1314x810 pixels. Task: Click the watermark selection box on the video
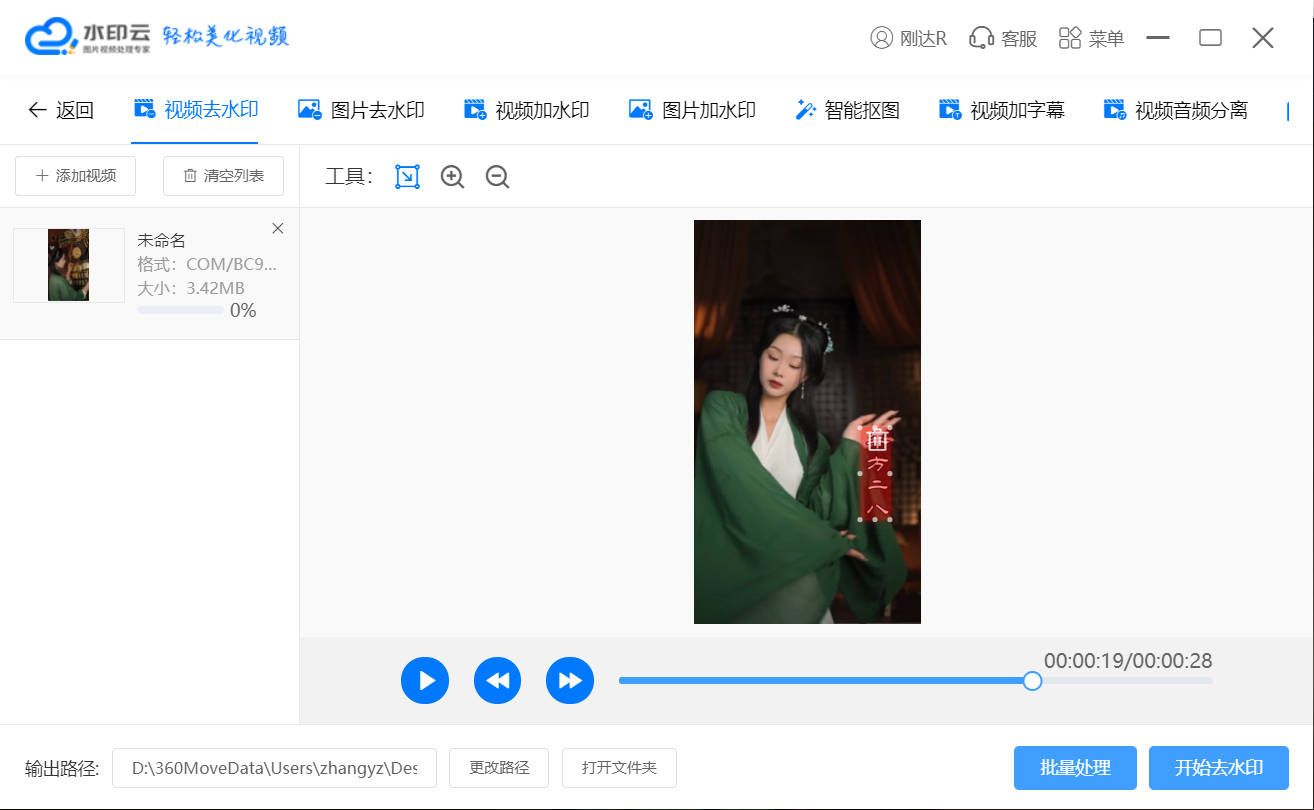point(876,474)
